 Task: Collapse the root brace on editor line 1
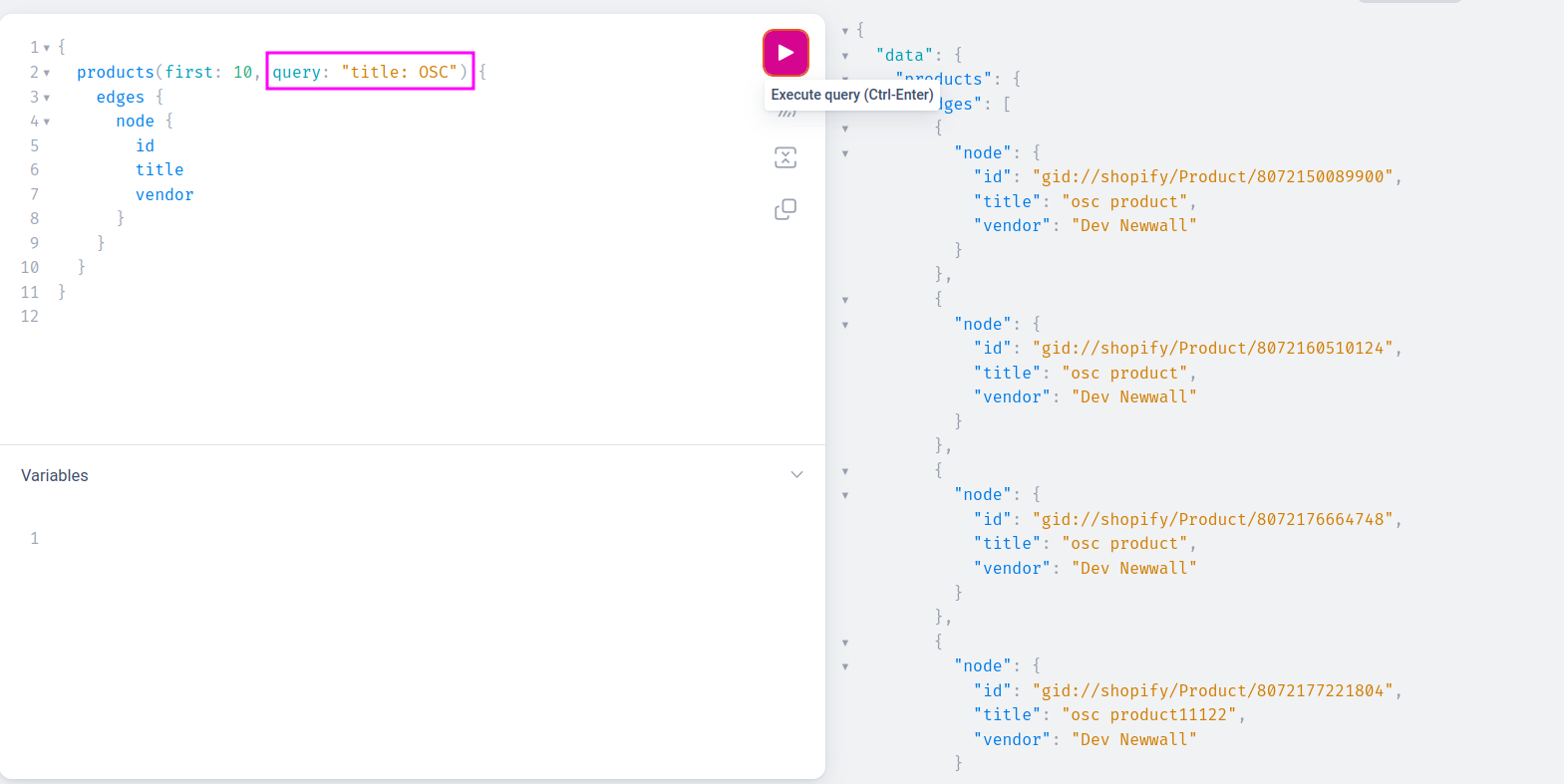47,48
